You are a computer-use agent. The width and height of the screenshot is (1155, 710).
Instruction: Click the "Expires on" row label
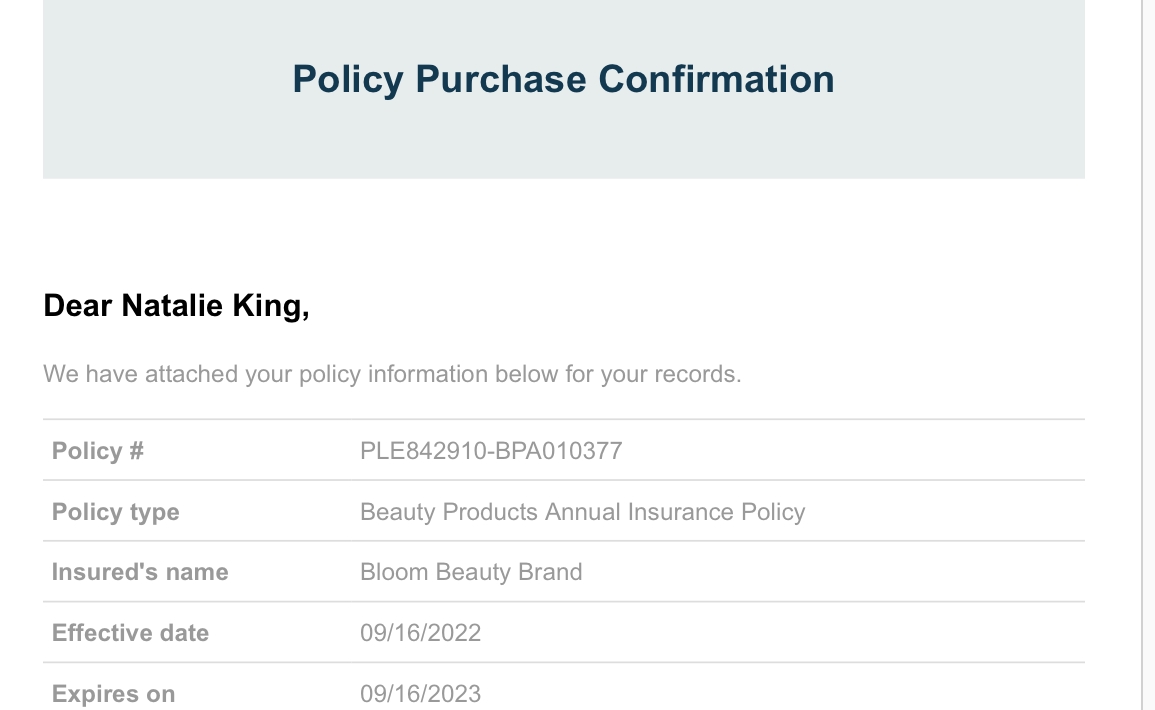[113, 694]
